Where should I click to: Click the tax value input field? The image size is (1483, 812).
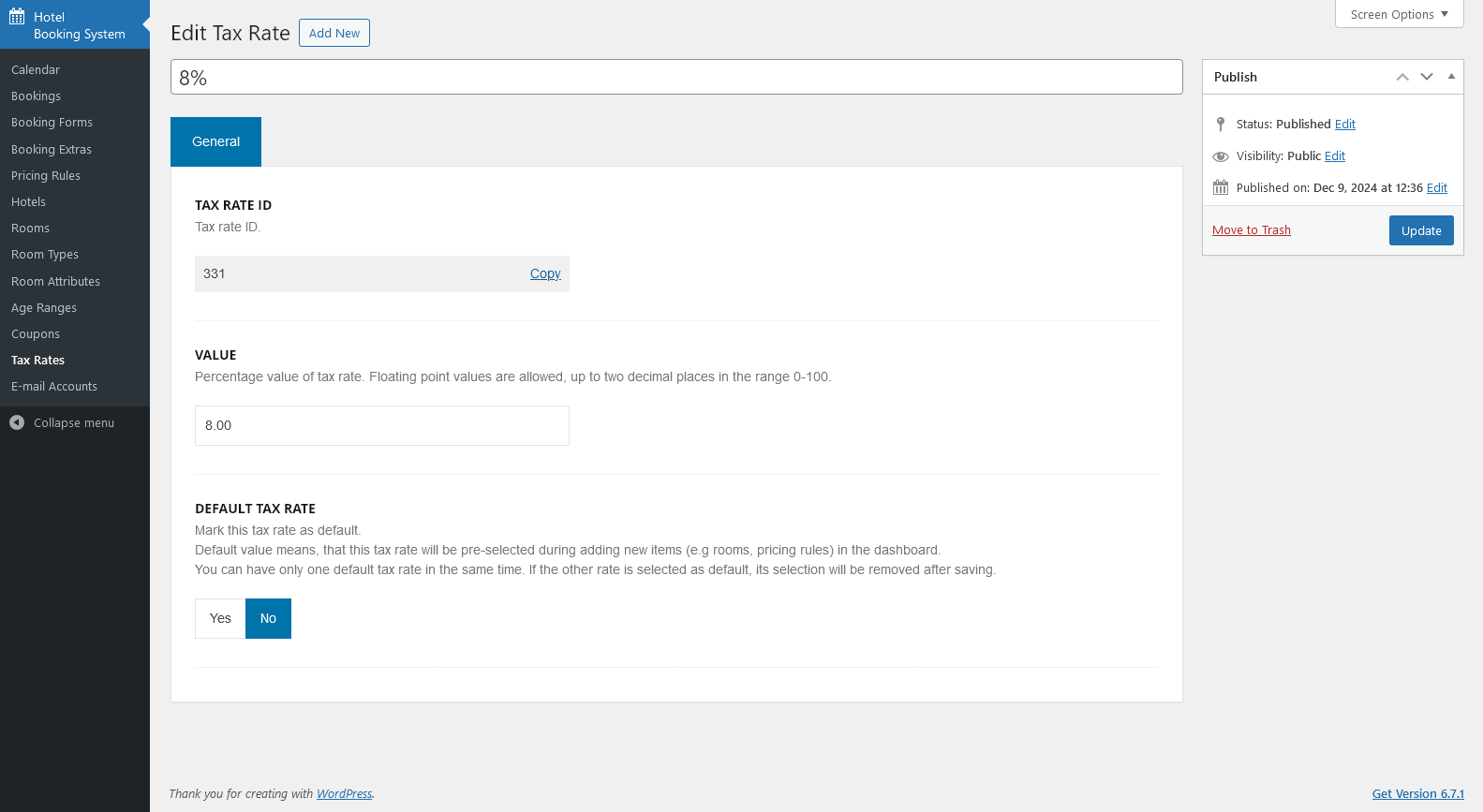[382, 425]
